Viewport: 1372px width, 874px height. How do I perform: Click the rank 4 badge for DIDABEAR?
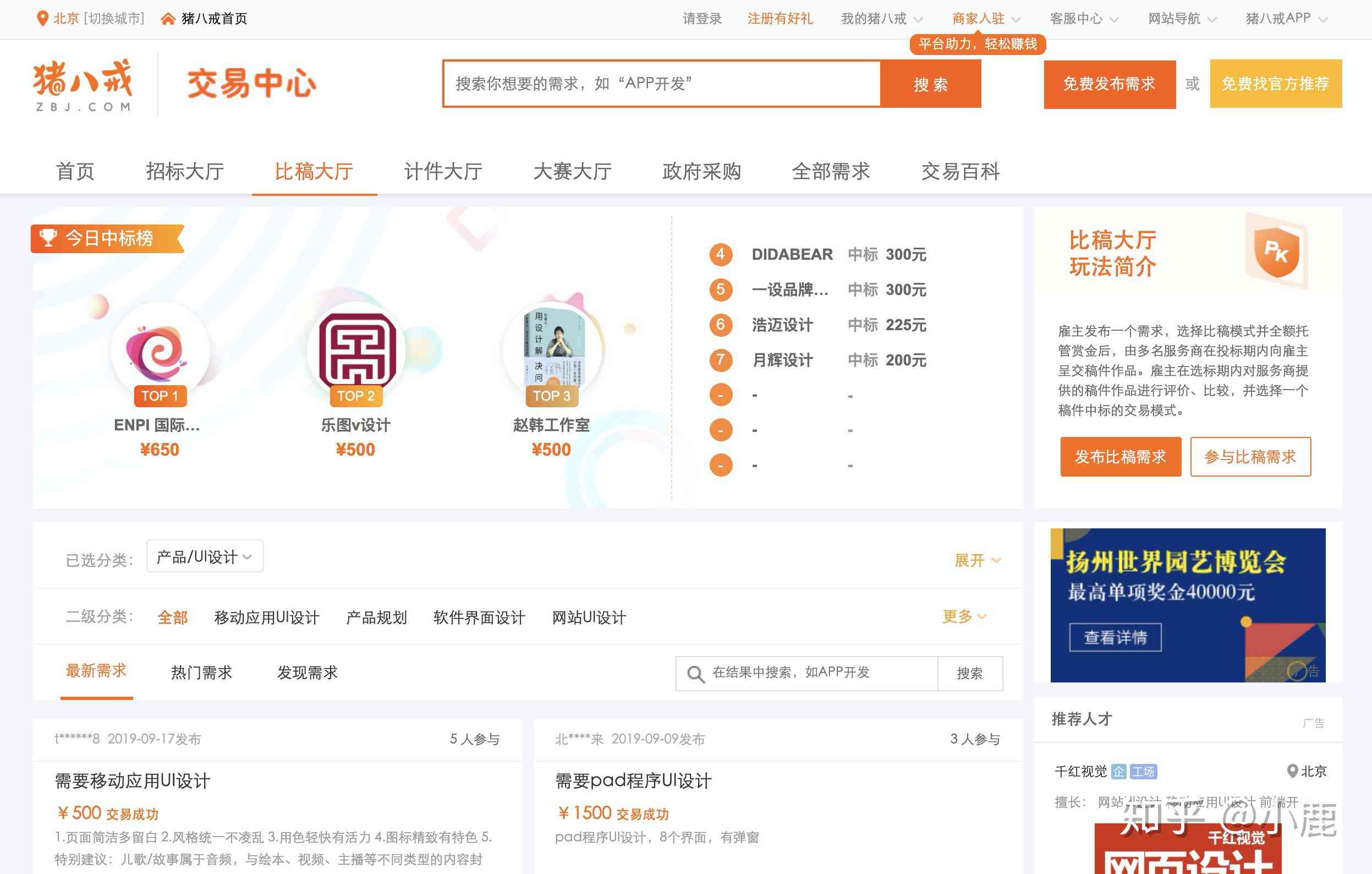(721, 254)
